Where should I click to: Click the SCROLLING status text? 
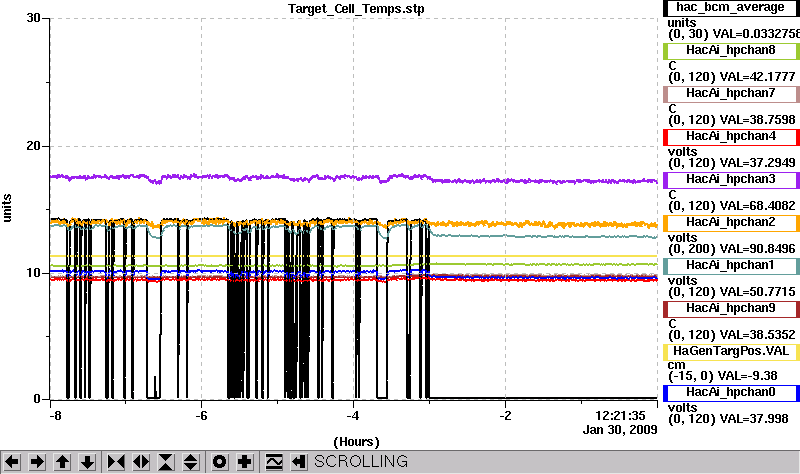pyautogui.click(x=361, y=462)
